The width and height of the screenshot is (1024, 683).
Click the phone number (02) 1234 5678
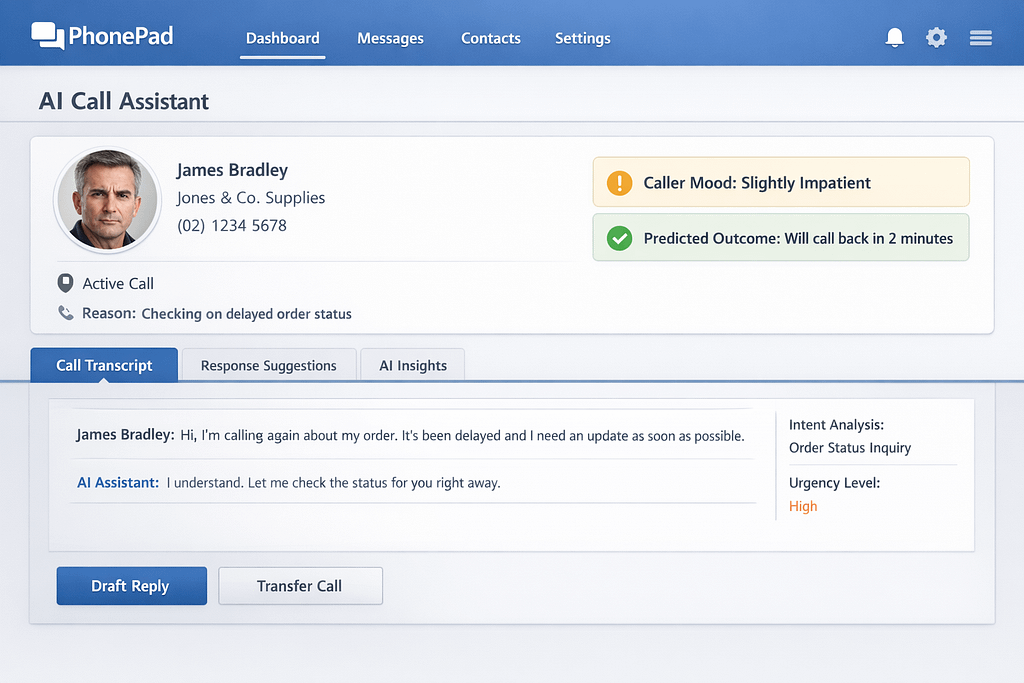(x=232, y=226)
